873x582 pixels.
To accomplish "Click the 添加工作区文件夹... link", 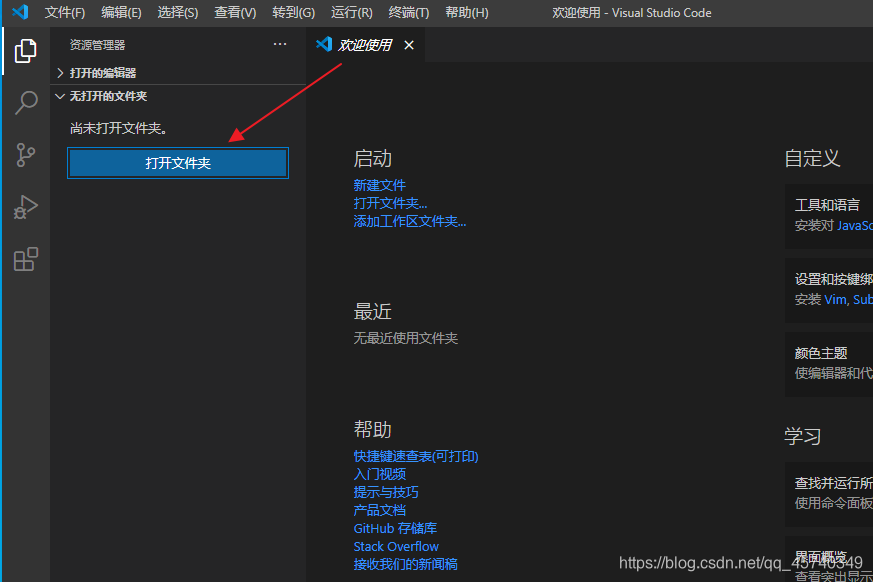I will (410, 222).
